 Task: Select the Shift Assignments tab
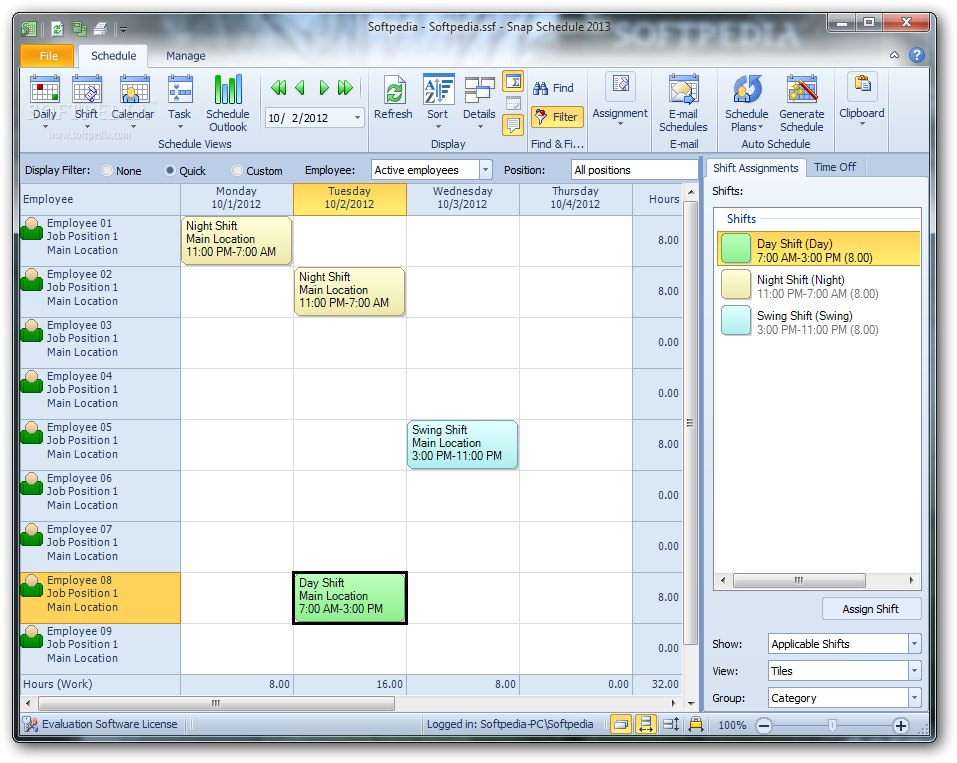click(x=756, y=168)
